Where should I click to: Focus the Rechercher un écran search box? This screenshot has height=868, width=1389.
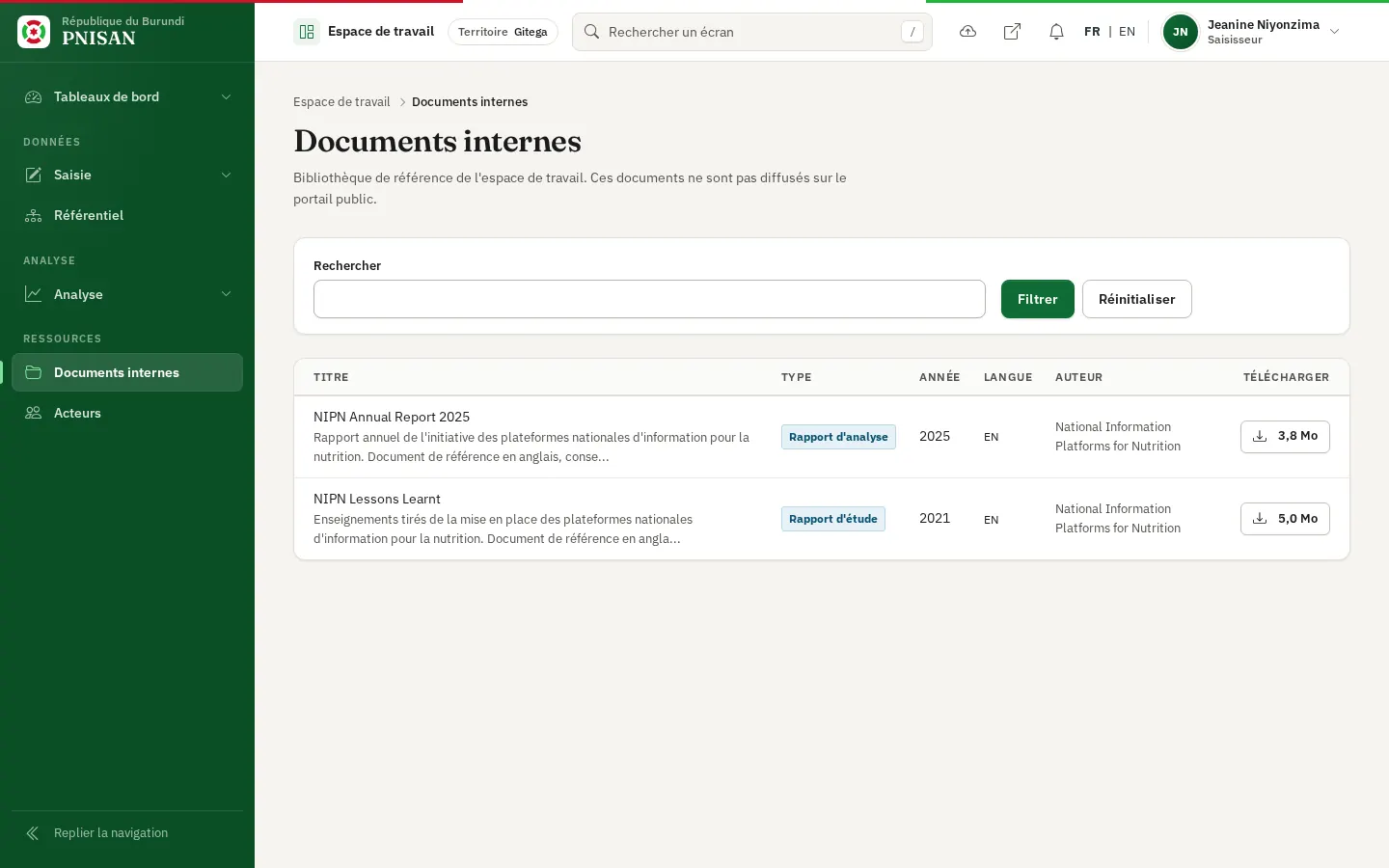click(x=752, y=32)
